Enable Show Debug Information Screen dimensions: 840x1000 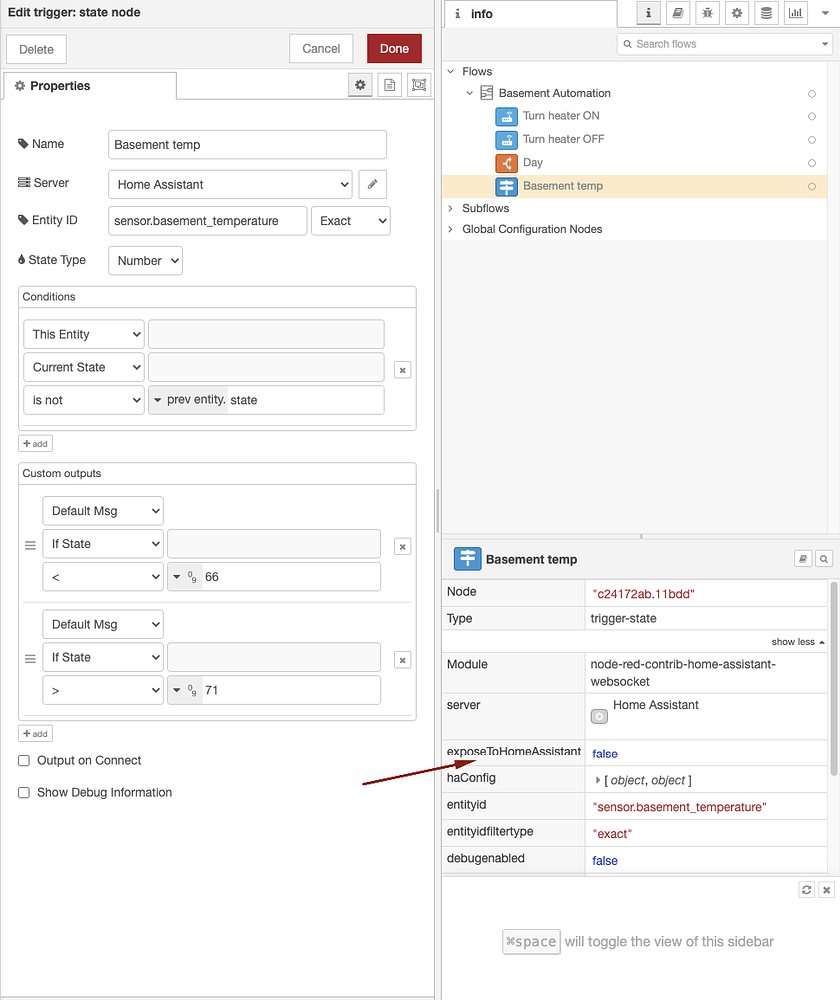point(25,792)
